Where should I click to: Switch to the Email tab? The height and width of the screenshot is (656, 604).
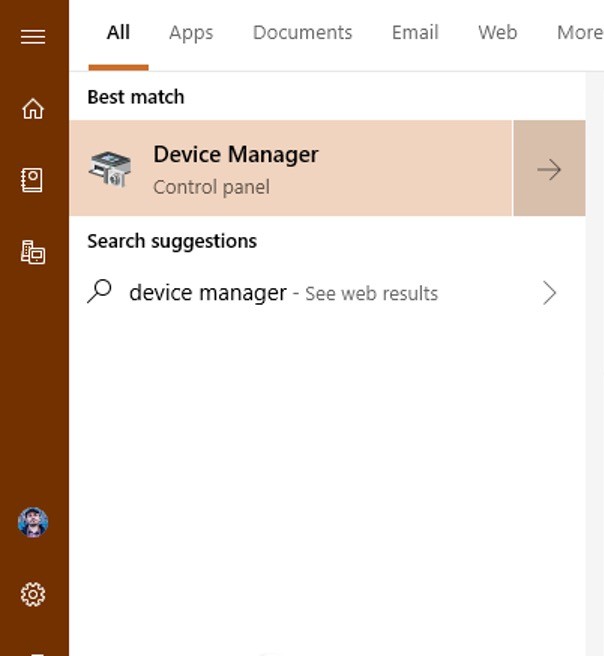(x=415, y=33)
